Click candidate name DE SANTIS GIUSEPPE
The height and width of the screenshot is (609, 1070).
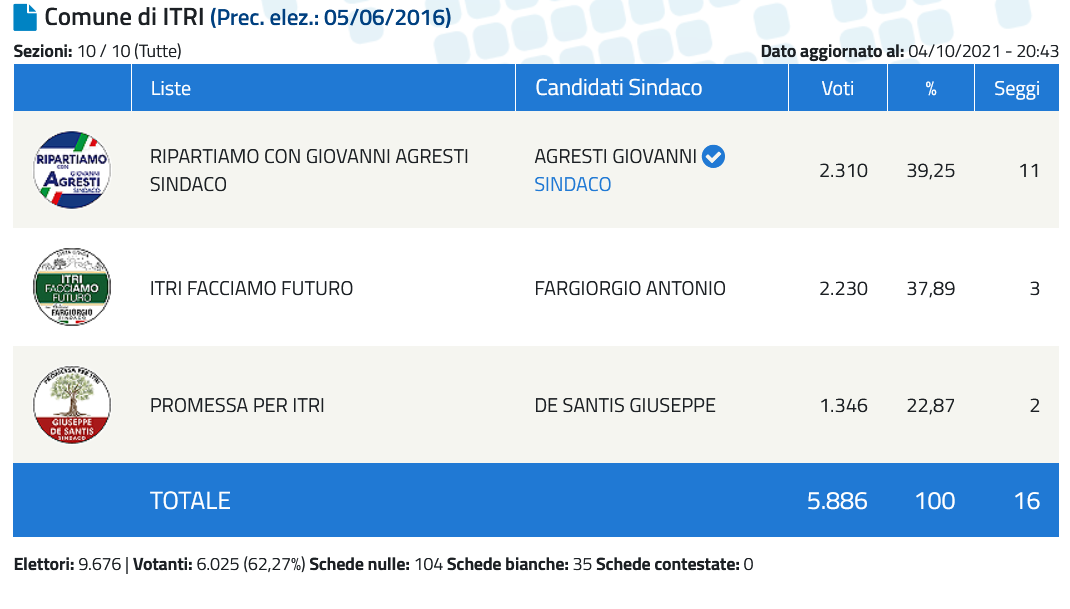point(624,406)
